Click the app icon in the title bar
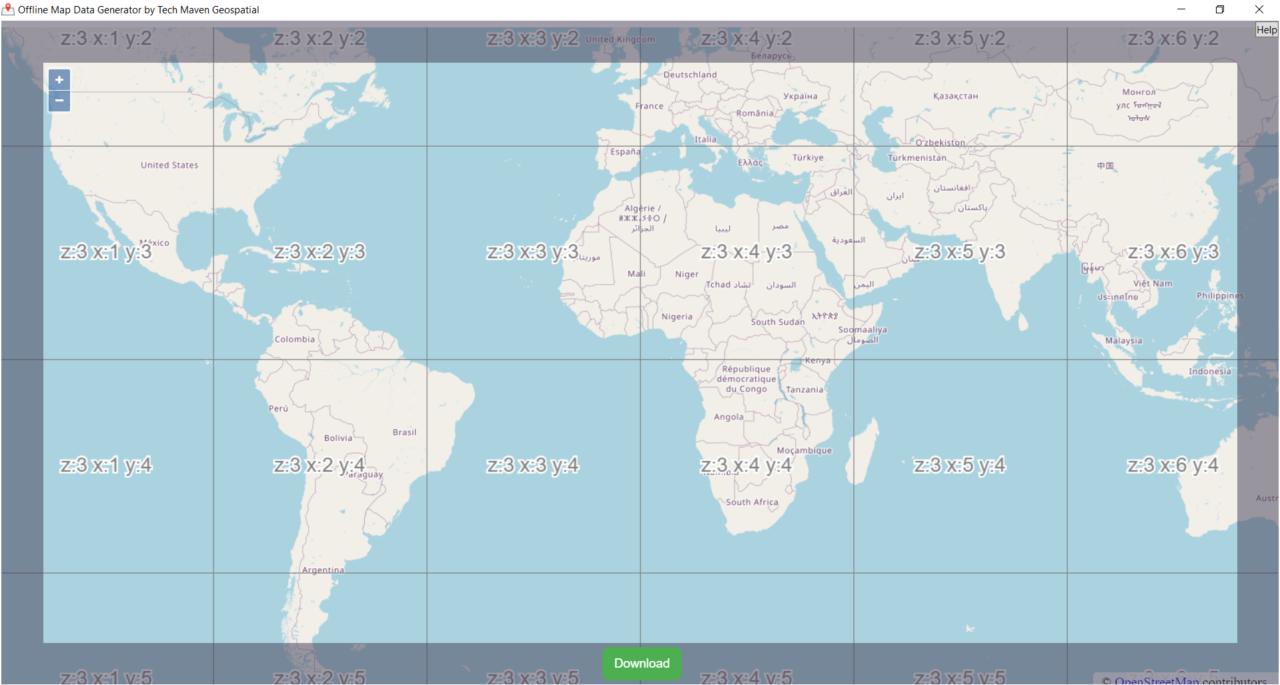 10,9
